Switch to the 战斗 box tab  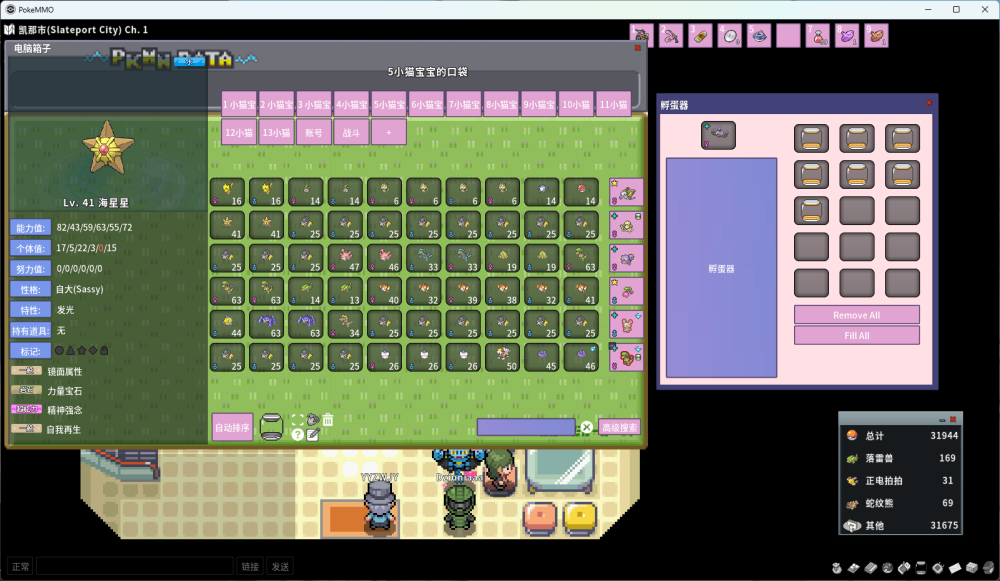pyautogui.click(x=350, y=132)
